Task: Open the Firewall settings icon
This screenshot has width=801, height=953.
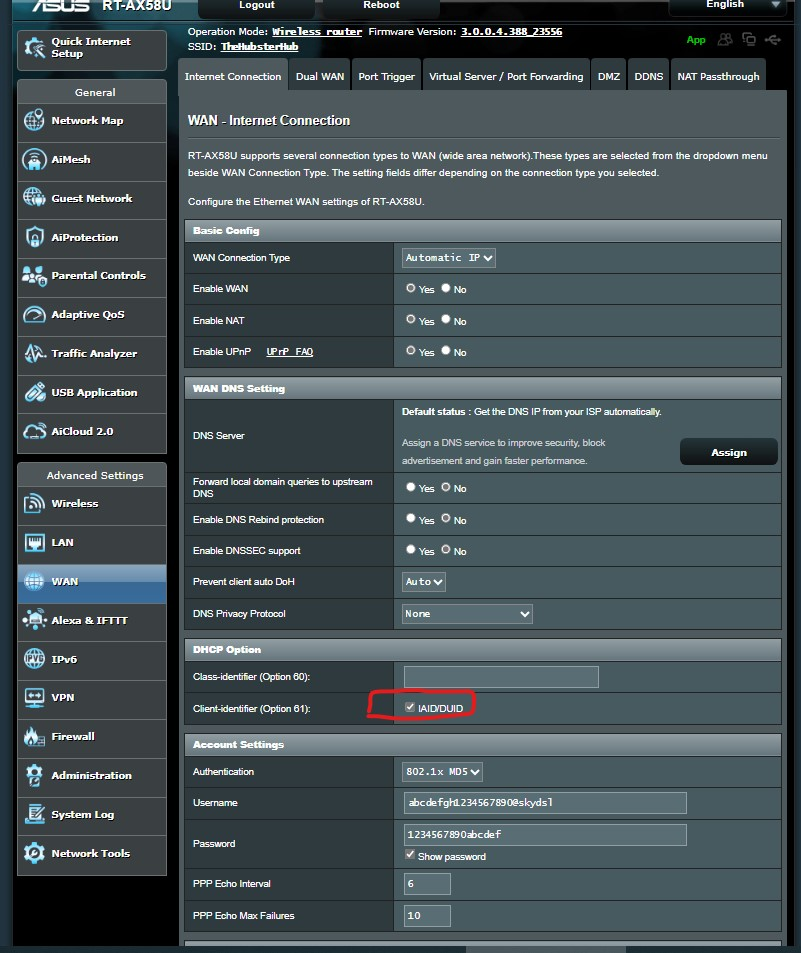Action: tap(34, 737)
